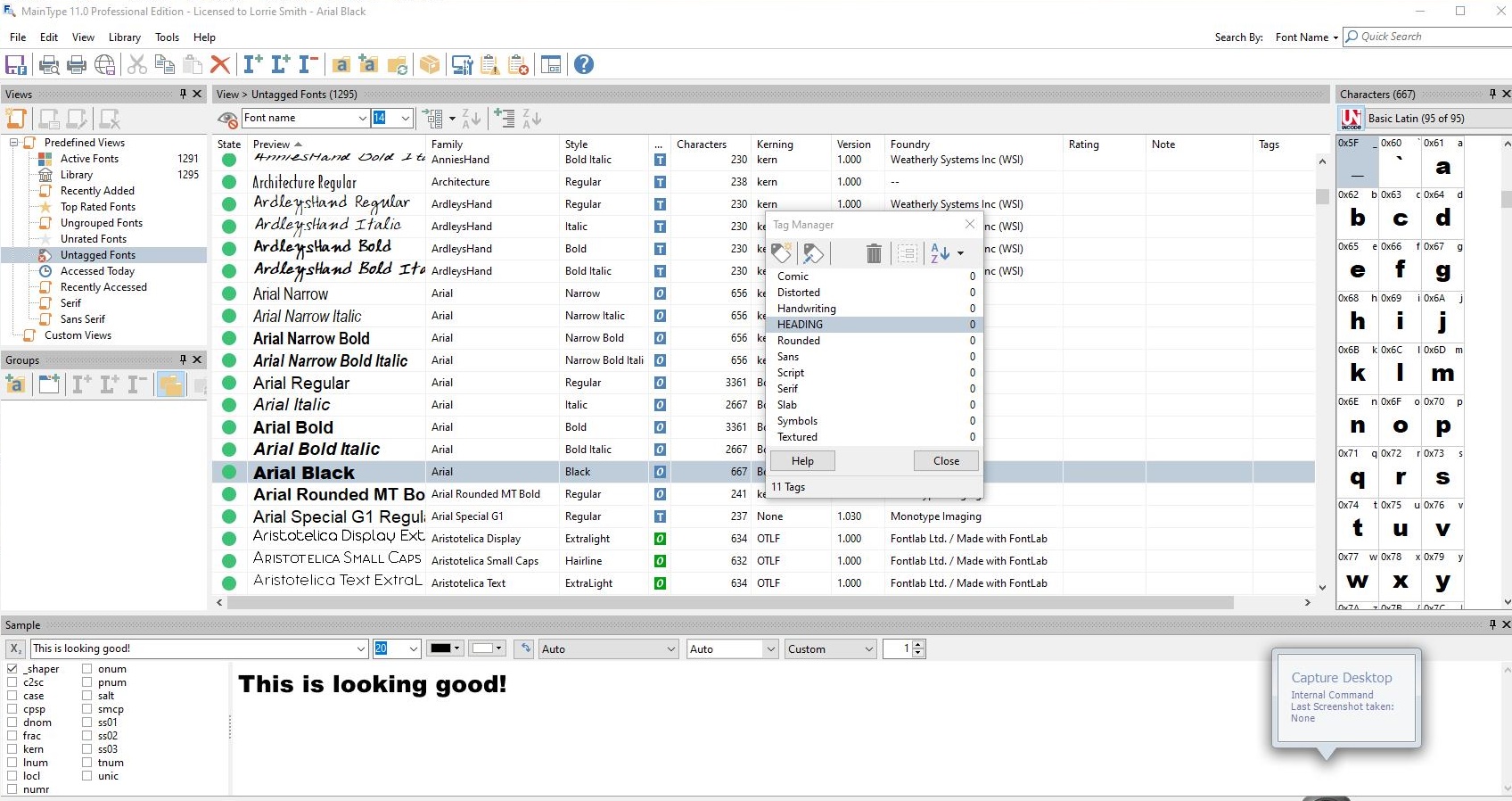This screenshot has width=1512, height=801.
Task: Open the Font name preview dropdown
Action: click(362, 118)
